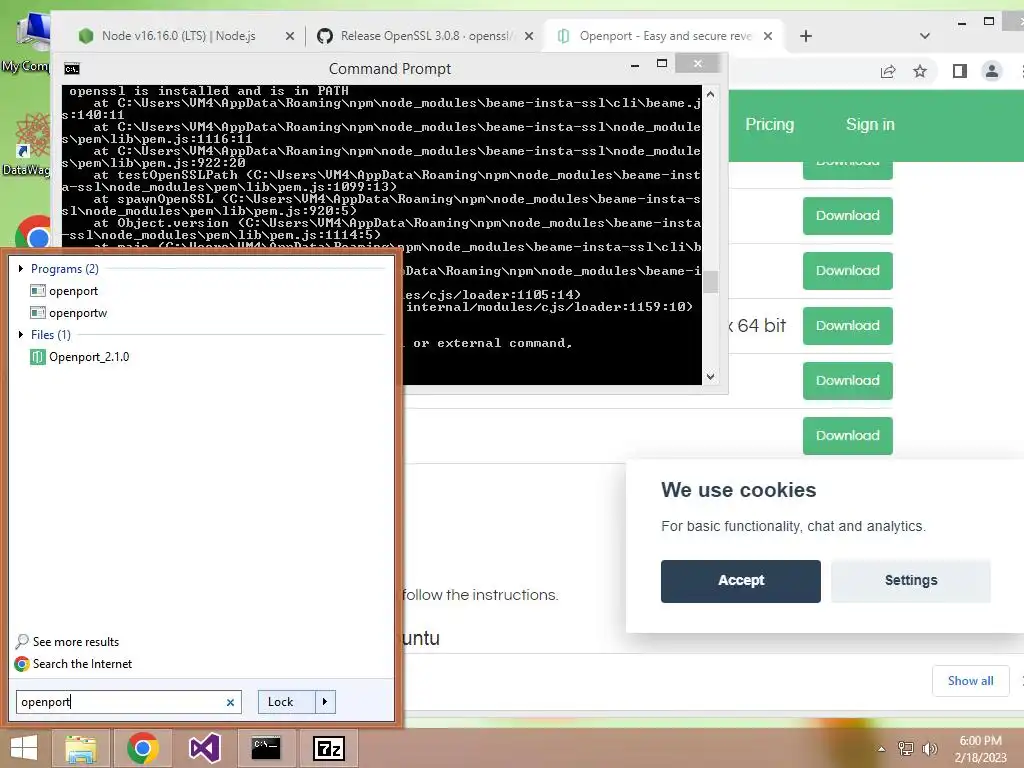Open cookie Settings
The width and height of the screenshot is (1024, 768).
tap(910, 581)
